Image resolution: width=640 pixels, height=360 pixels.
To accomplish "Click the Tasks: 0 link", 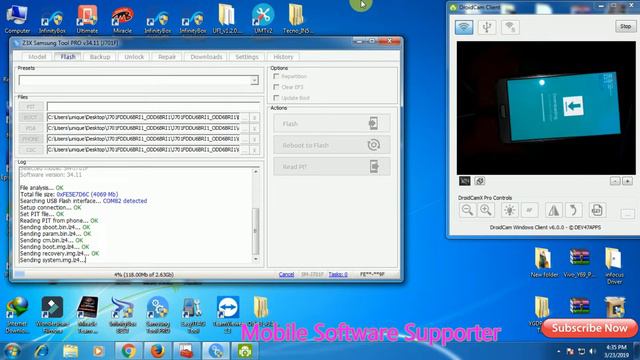I will [338, 274].
